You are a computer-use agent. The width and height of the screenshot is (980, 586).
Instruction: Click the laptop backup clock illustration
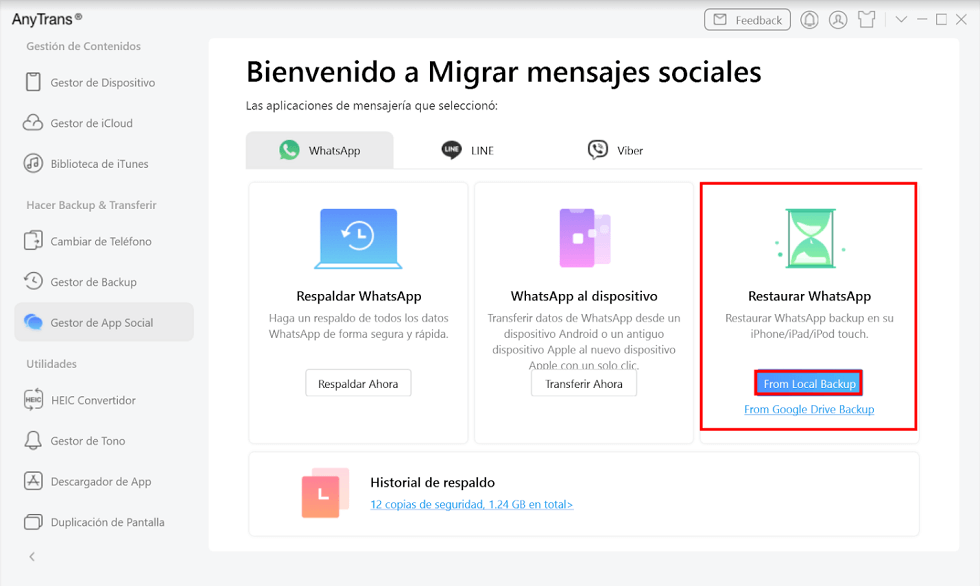pyautogui.click(x=358, y=238)
